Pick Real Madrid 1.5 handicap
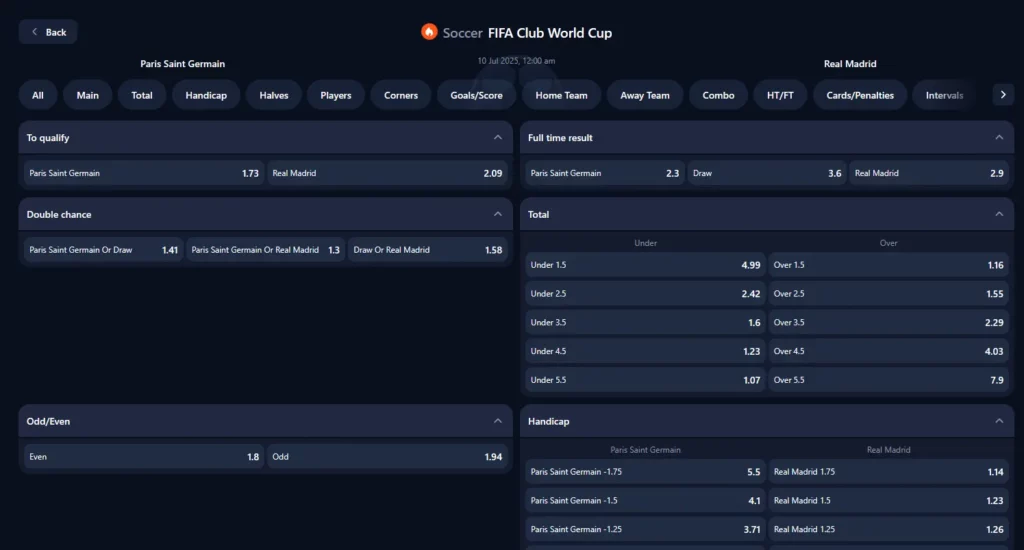 click(889, 501)
